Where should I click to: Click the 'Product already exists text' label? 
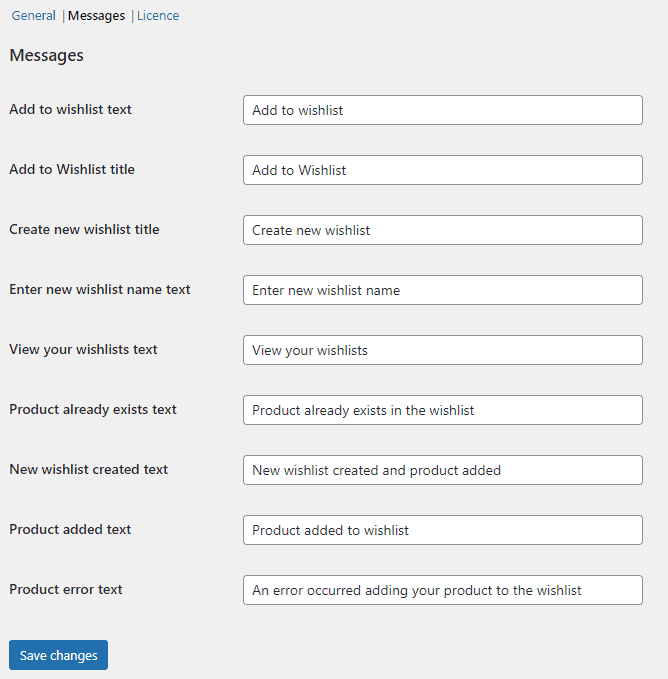93,409
